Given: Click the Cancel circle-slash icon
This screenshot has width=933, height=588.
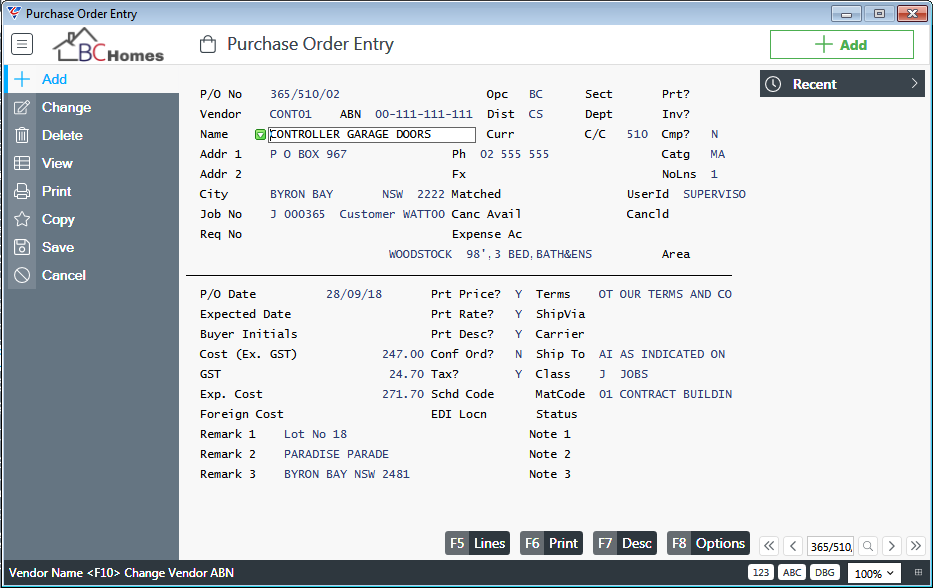Looking at the screenshot, I should click(22, 275).
